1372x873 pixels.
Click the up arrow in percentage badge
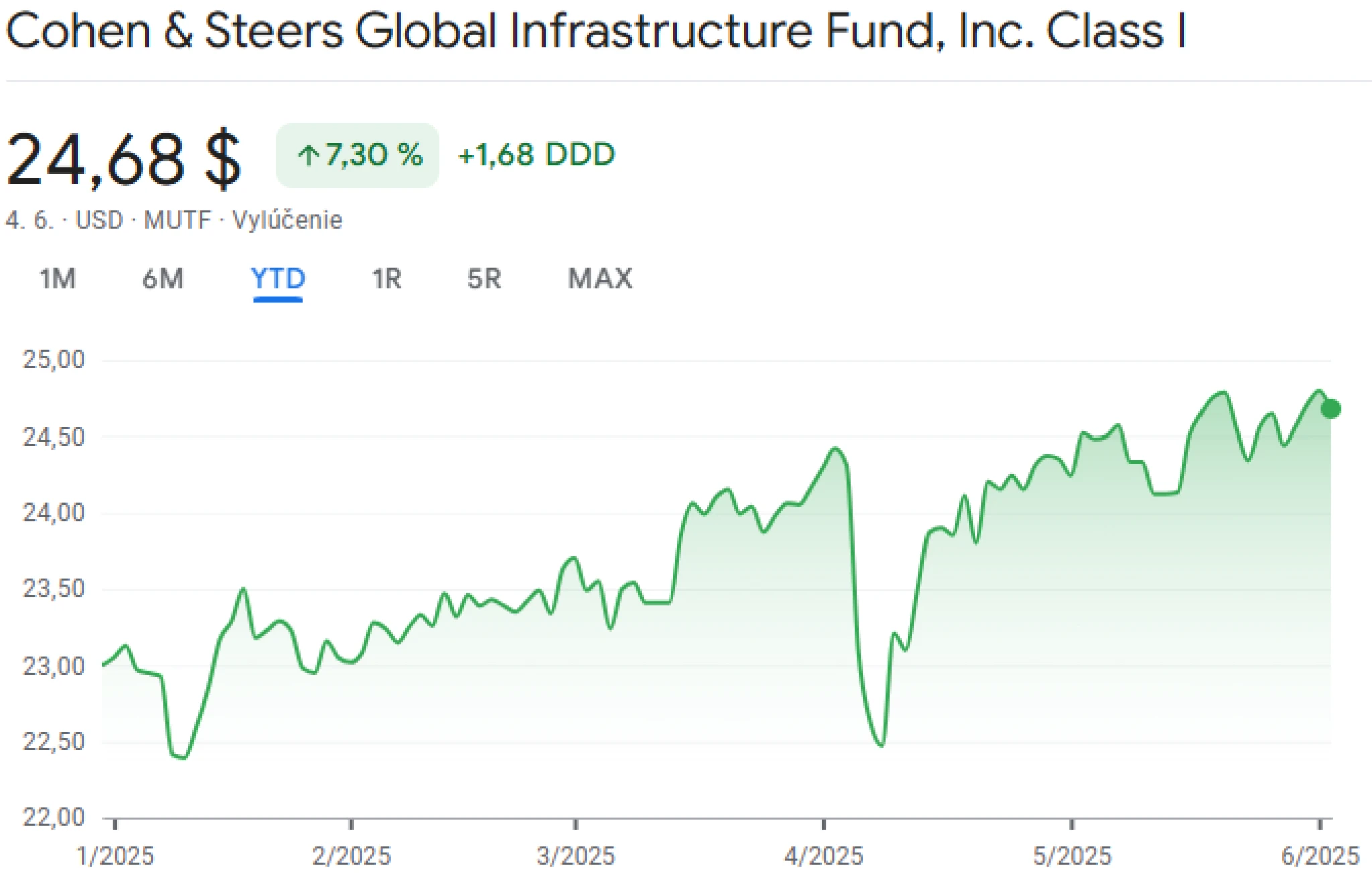(308, 155)
